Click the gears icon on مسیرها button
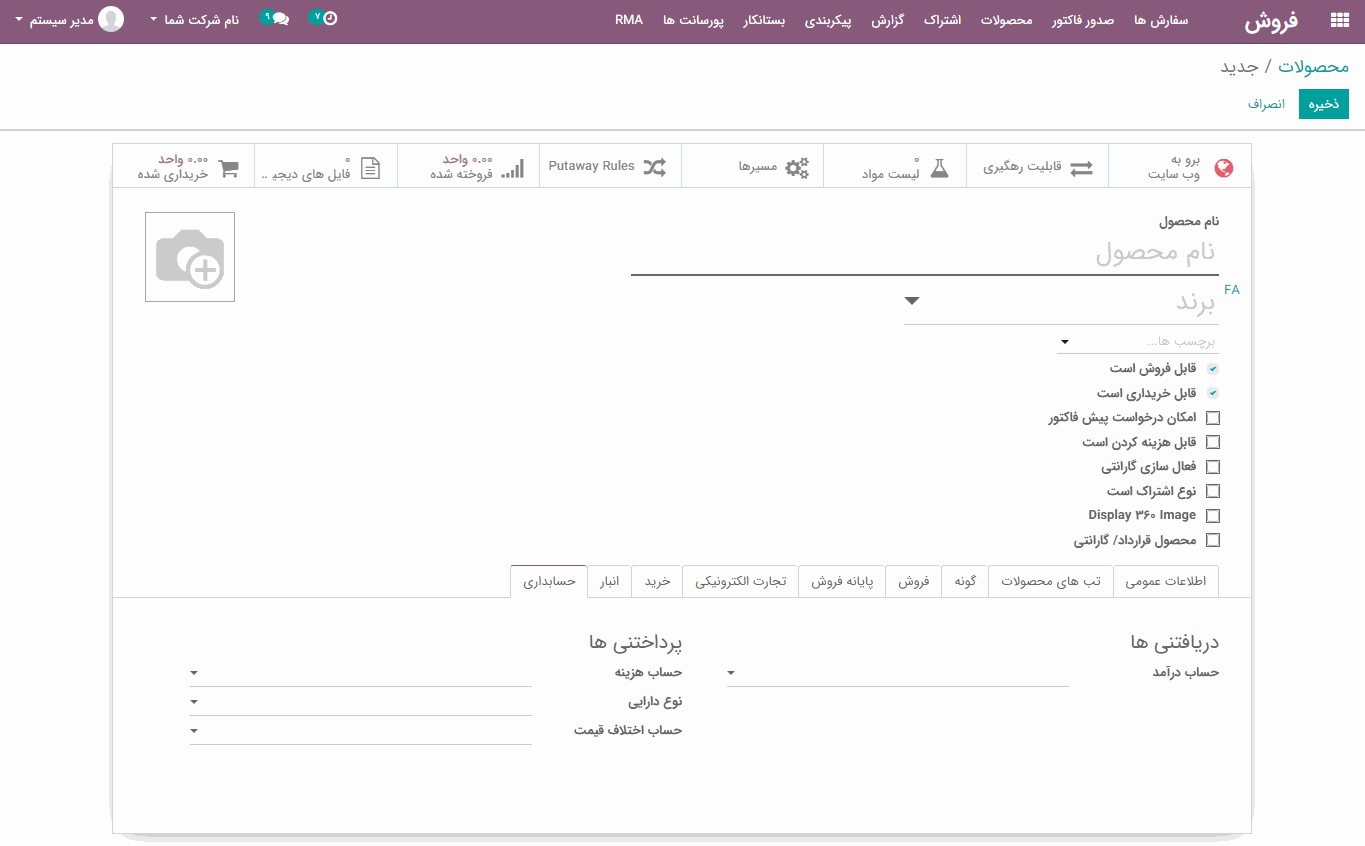1365x846 pixels. (797, 167)
